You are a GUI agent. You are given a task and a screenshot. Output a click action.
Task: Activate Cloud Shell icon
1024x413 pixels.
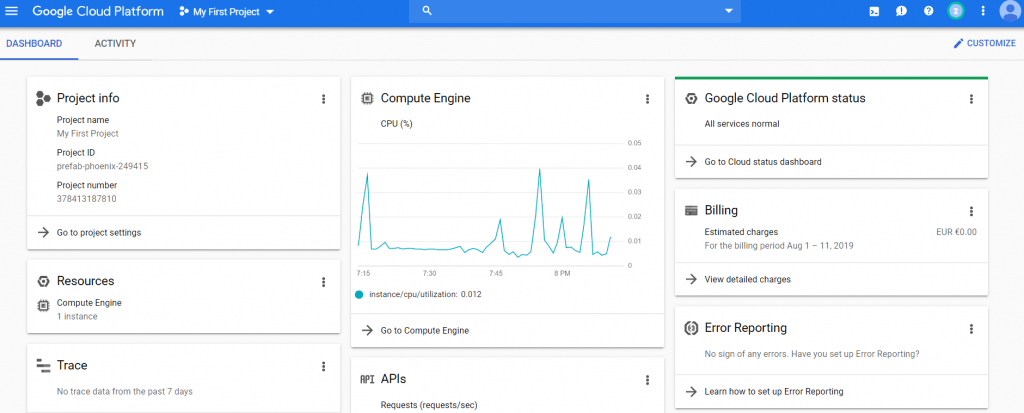874,11
